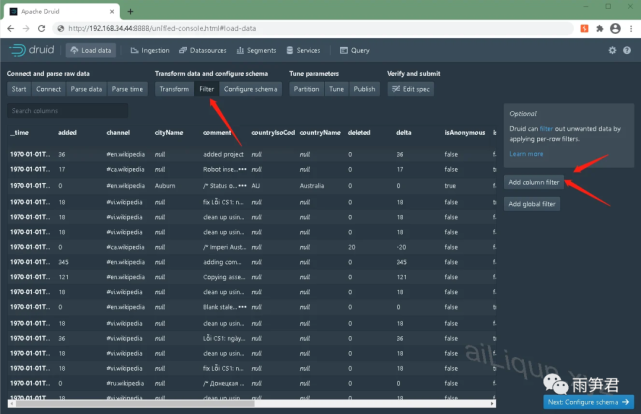
Task: Open the Datasources view
Action: click(207, 50)
